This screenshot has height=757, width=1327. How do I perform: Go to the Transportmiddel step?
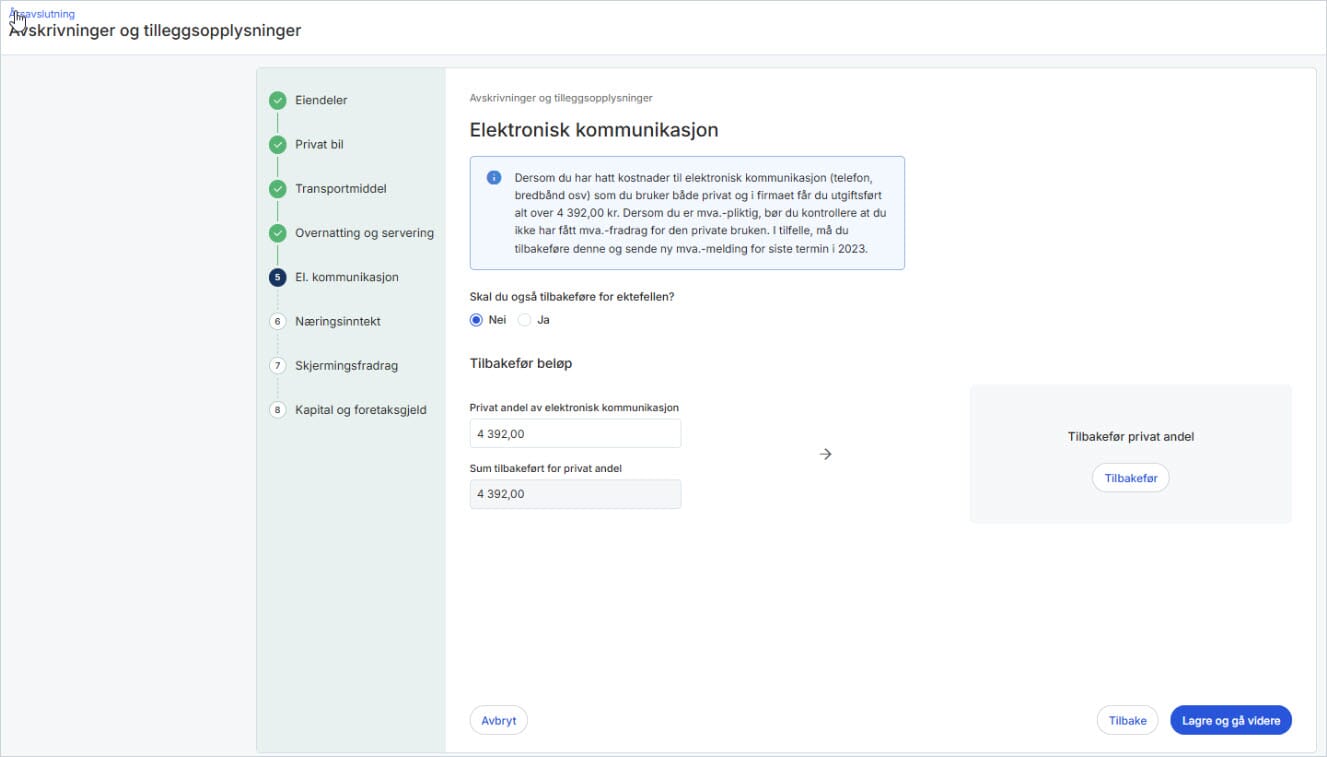pos(340,188)
